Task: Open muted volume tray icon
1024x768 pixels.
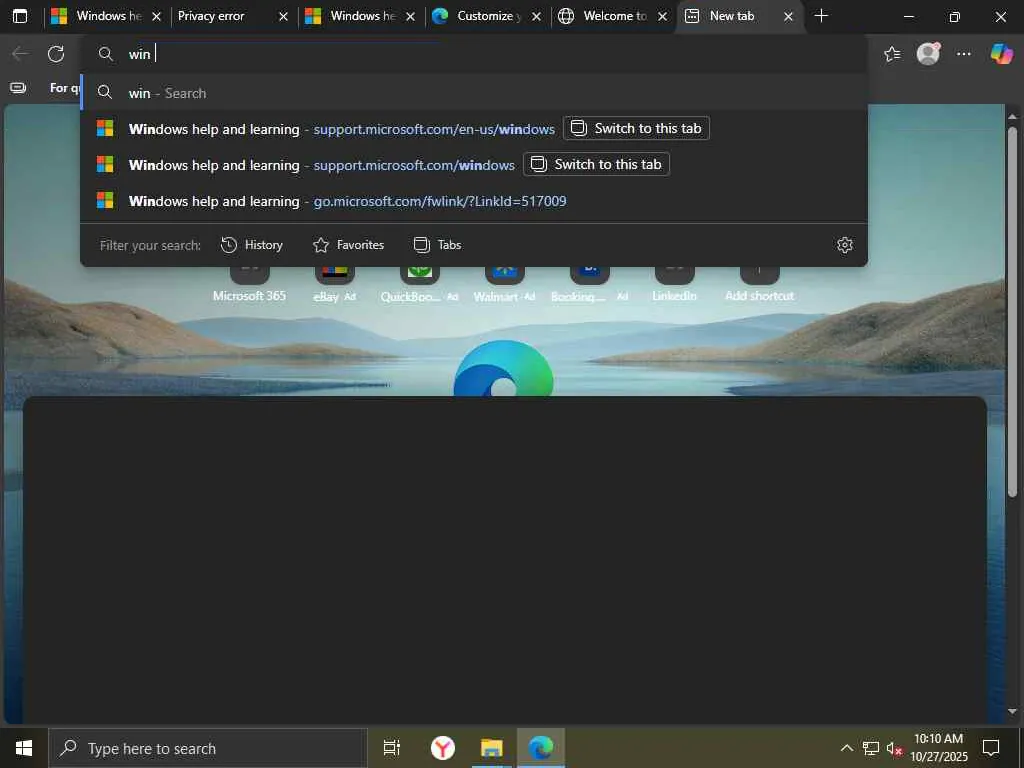Action: [894, 748]
